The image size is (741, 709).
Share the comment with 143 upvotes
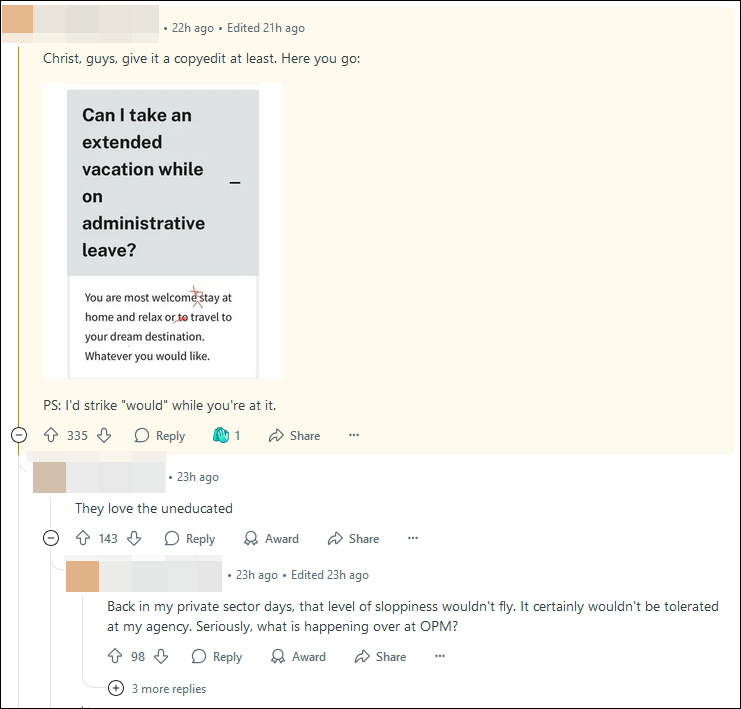tap(353, 538)
